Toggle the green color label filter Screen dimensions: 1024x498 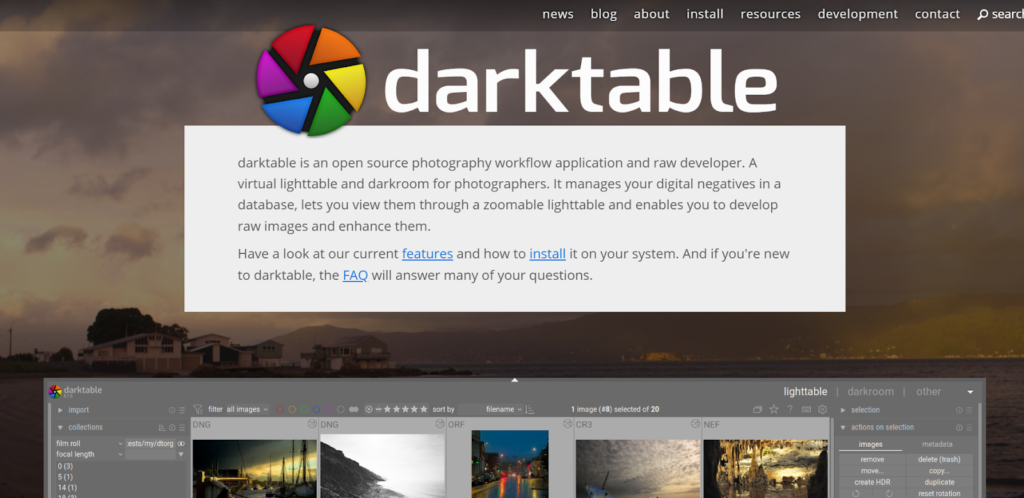pyautogui.click(x=304, y=409)
